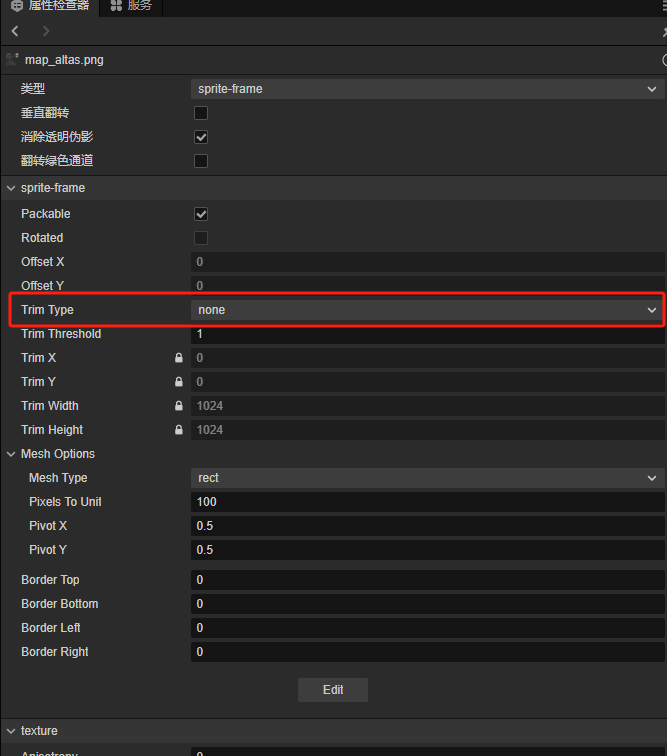Go forward with the right arrow icon
667x756 pixels.
46,31
